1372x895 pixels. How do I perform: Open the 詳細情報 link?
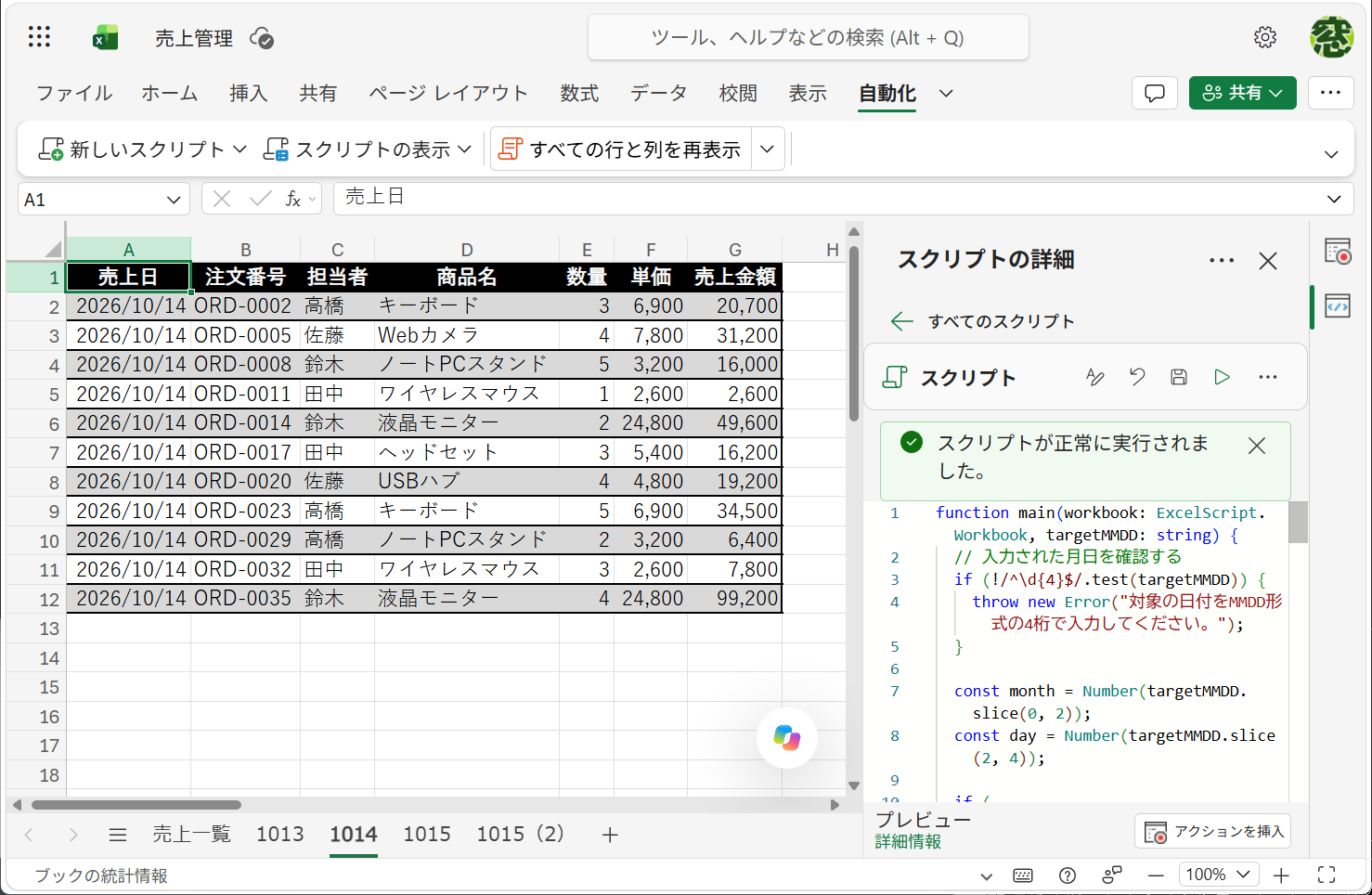pyautogui.click(x=908, y=841)
